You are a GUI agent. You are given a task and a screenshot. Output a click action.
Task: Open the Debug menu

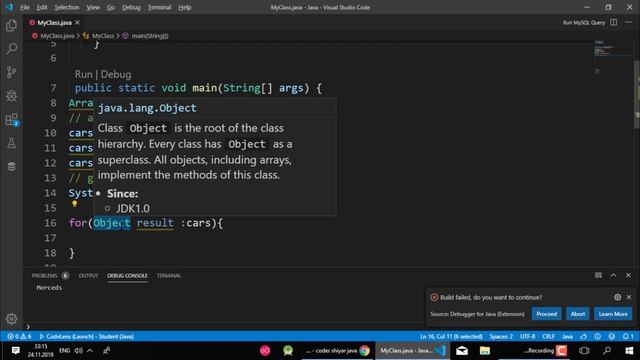[x=131, y=7]
